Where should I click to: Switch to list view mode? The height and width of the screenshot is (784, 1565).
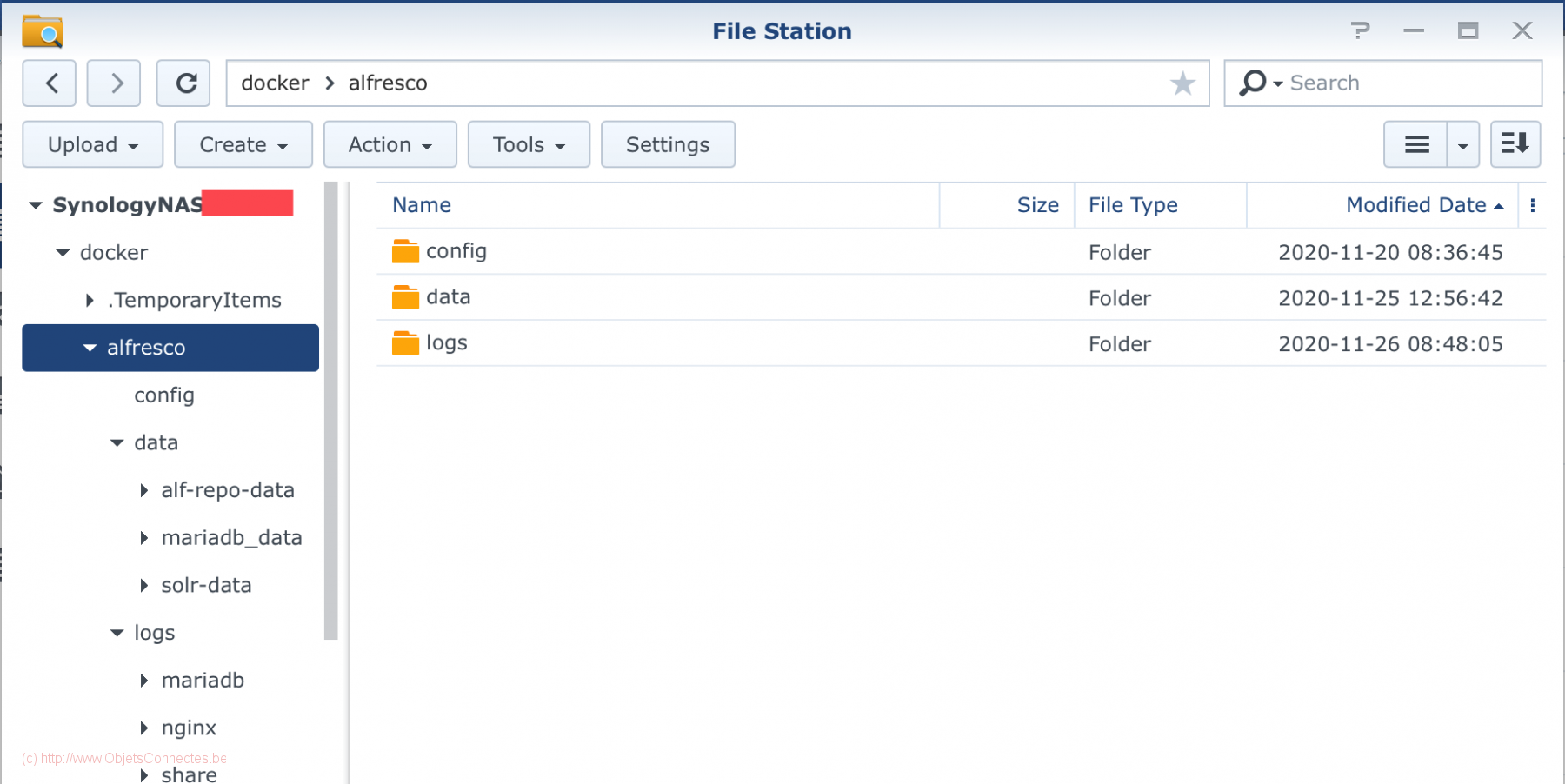tap(1416, 144)
